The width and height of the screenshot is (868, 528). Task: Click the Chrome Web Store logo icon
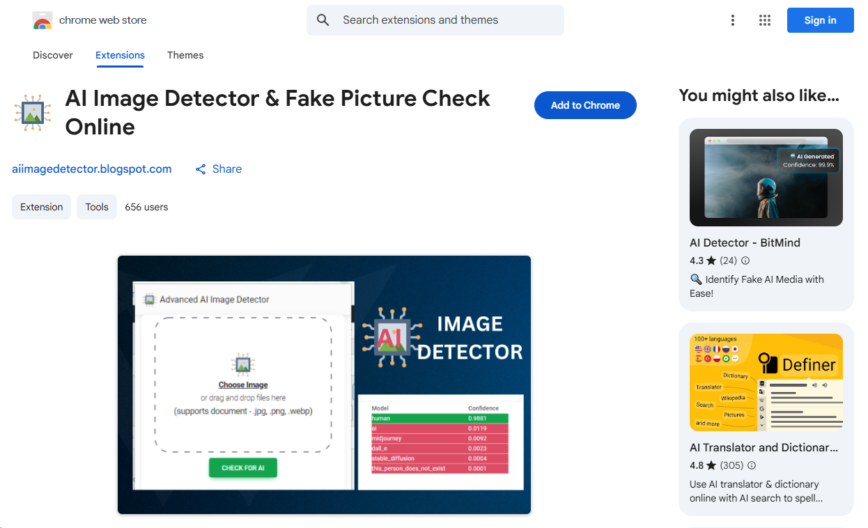tap(42, 20)
